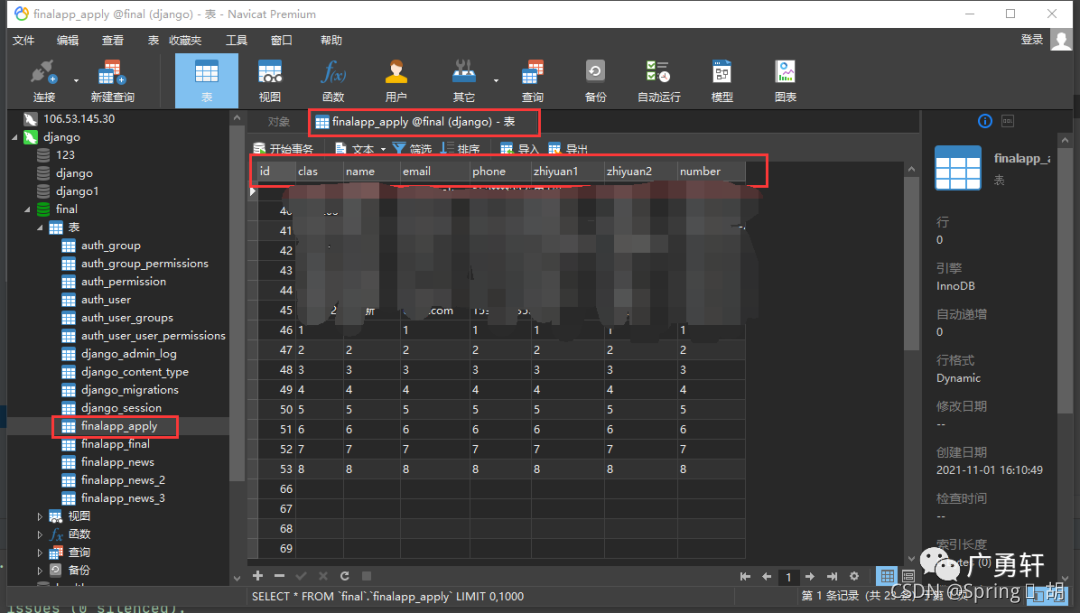Click the 视图 (View) toolbar icon
This screenshot has height=613, width=1080.
[269, 80]
